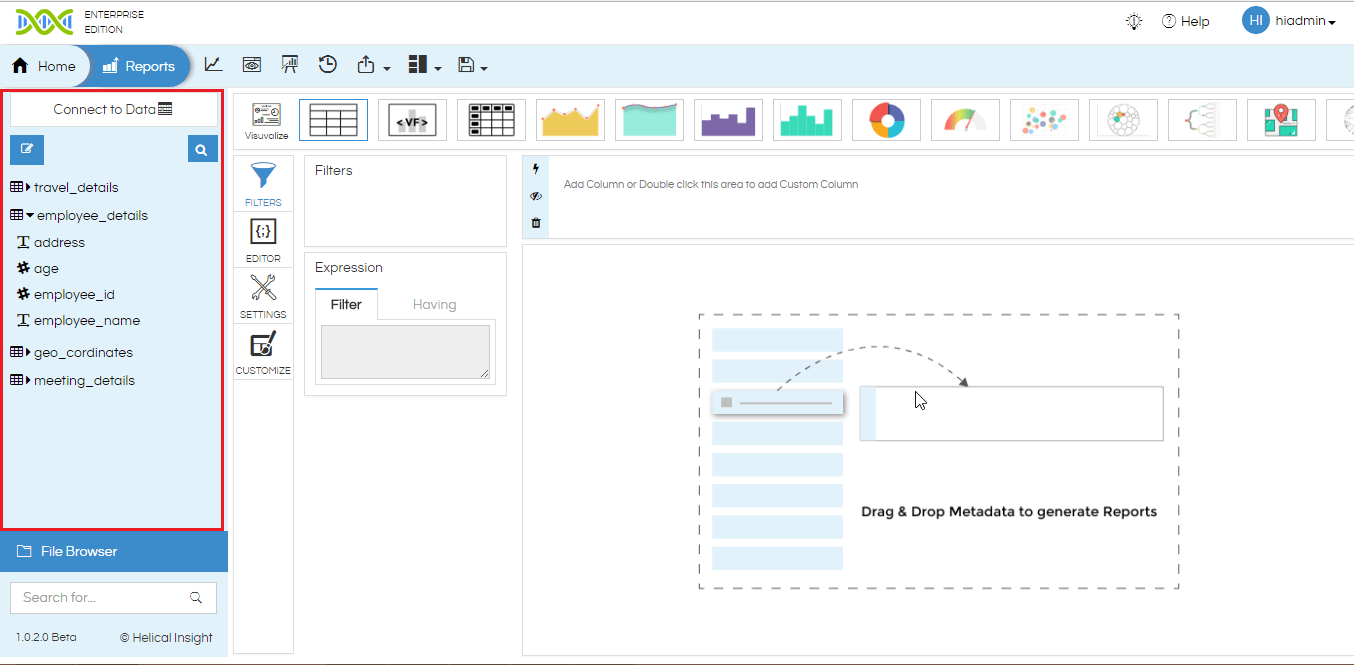Toggle the hidden-eye column visibility icon
This screenshot has width=1354, height=665.
(536, 196)
